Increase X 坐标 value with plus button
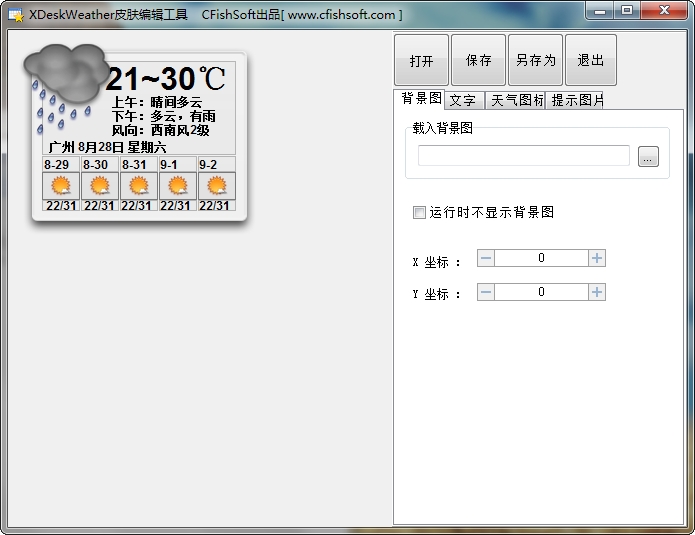The image size is (695, 535). (x=597, y=258)
